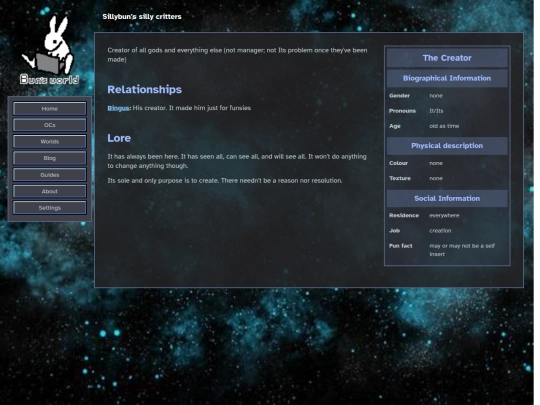Click The Creator infobox title
The width and height of the screenshot is (540, 405).
tap(447, 58)
